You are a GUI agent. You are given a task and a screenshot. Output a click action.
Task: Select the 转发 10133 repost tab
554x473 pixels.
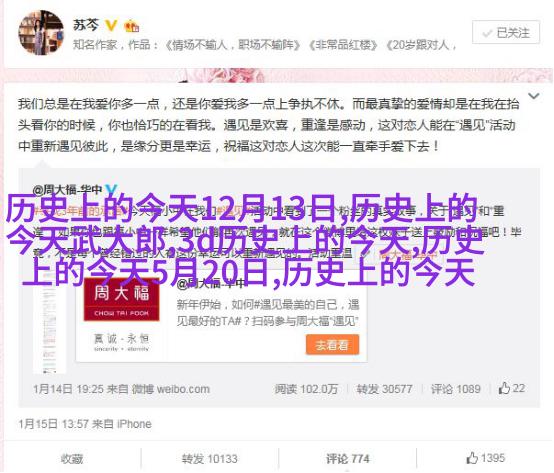(210, 459)
